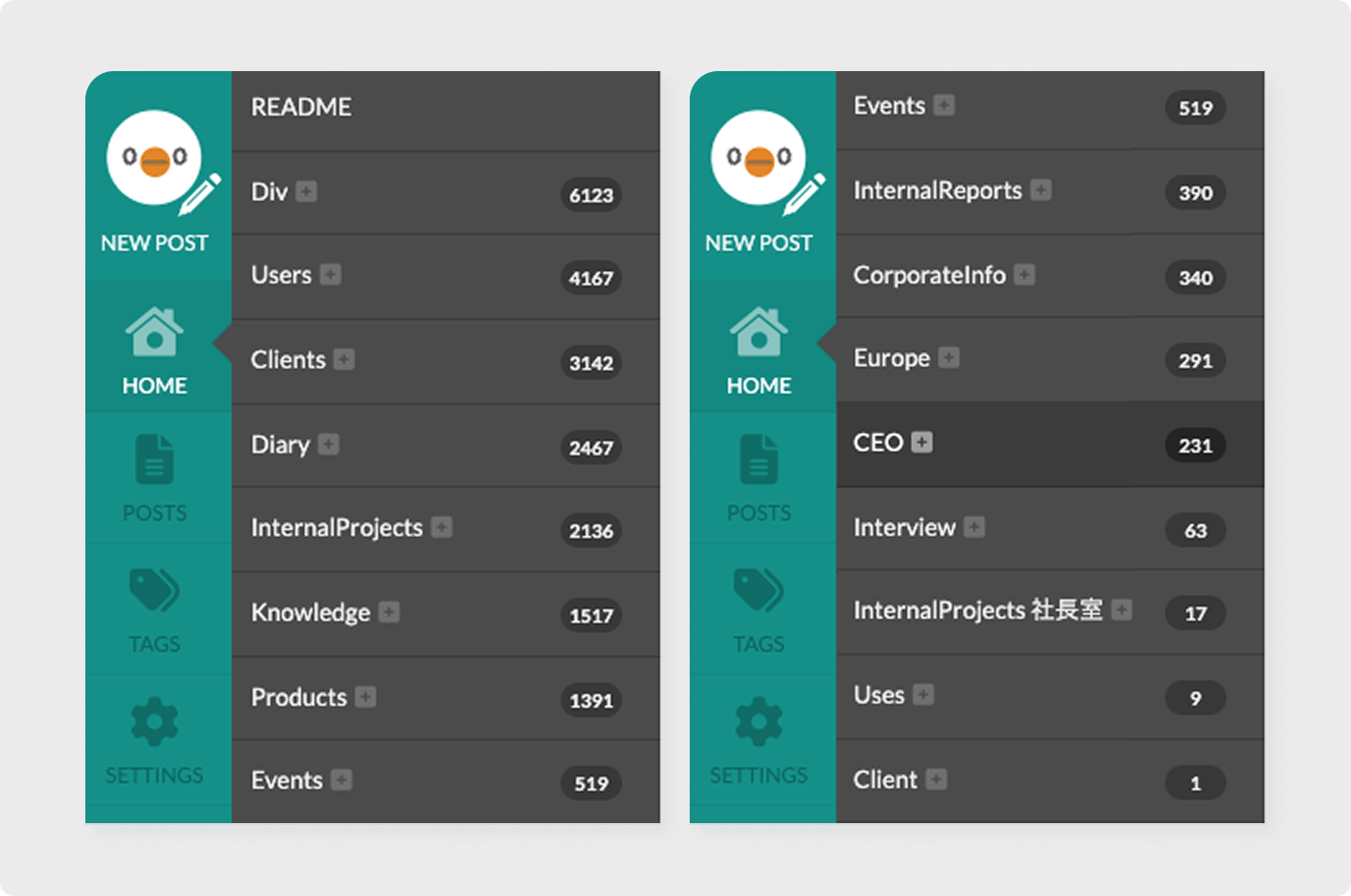This screenshot has height=896, width=1351.
Task: Click Home house icon in right sidebar
Action: [x=758, y=332]
